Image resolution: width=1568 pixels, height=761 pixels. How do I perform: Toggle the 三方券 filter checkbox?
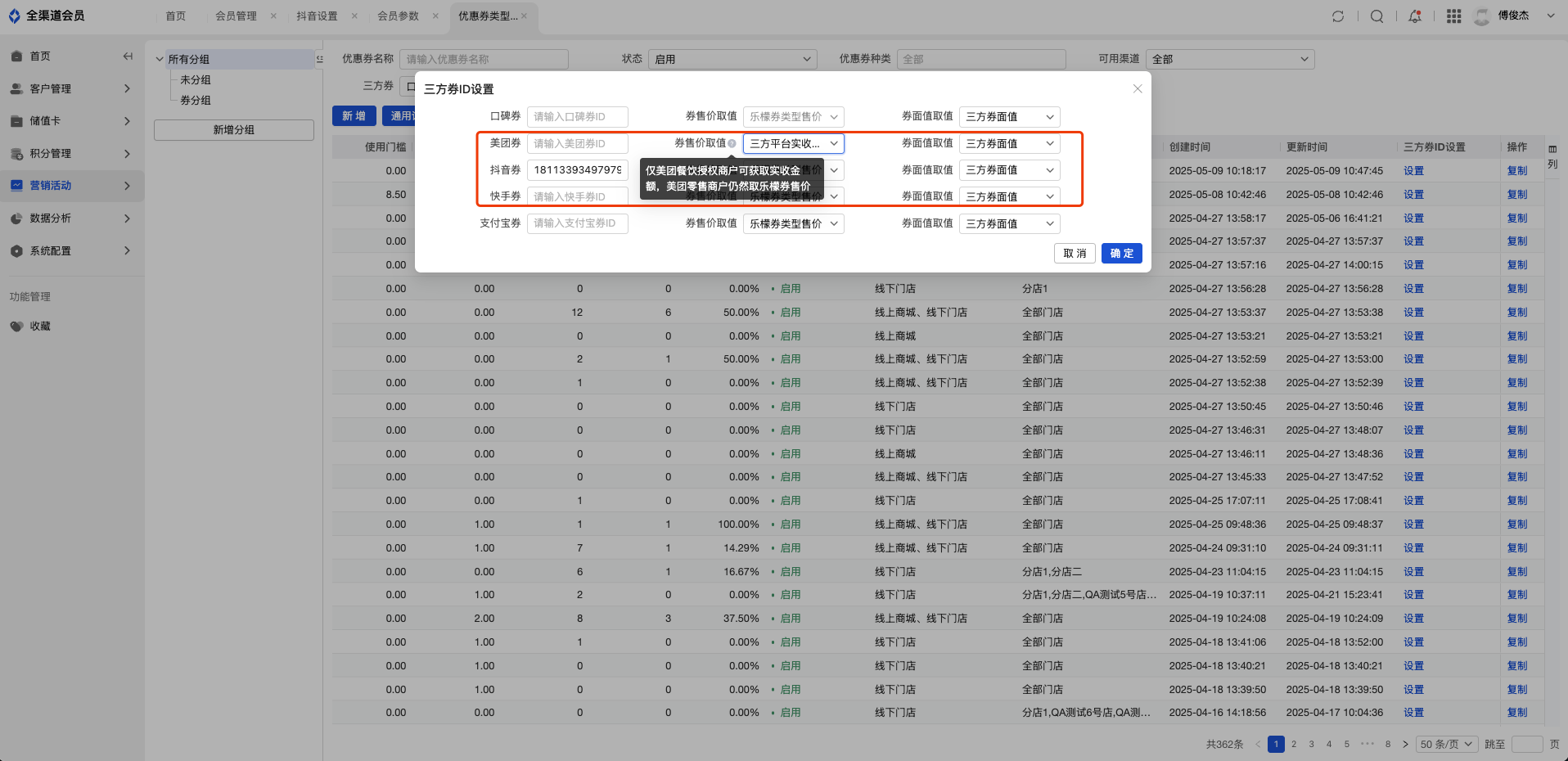click(x=411, y=86)
